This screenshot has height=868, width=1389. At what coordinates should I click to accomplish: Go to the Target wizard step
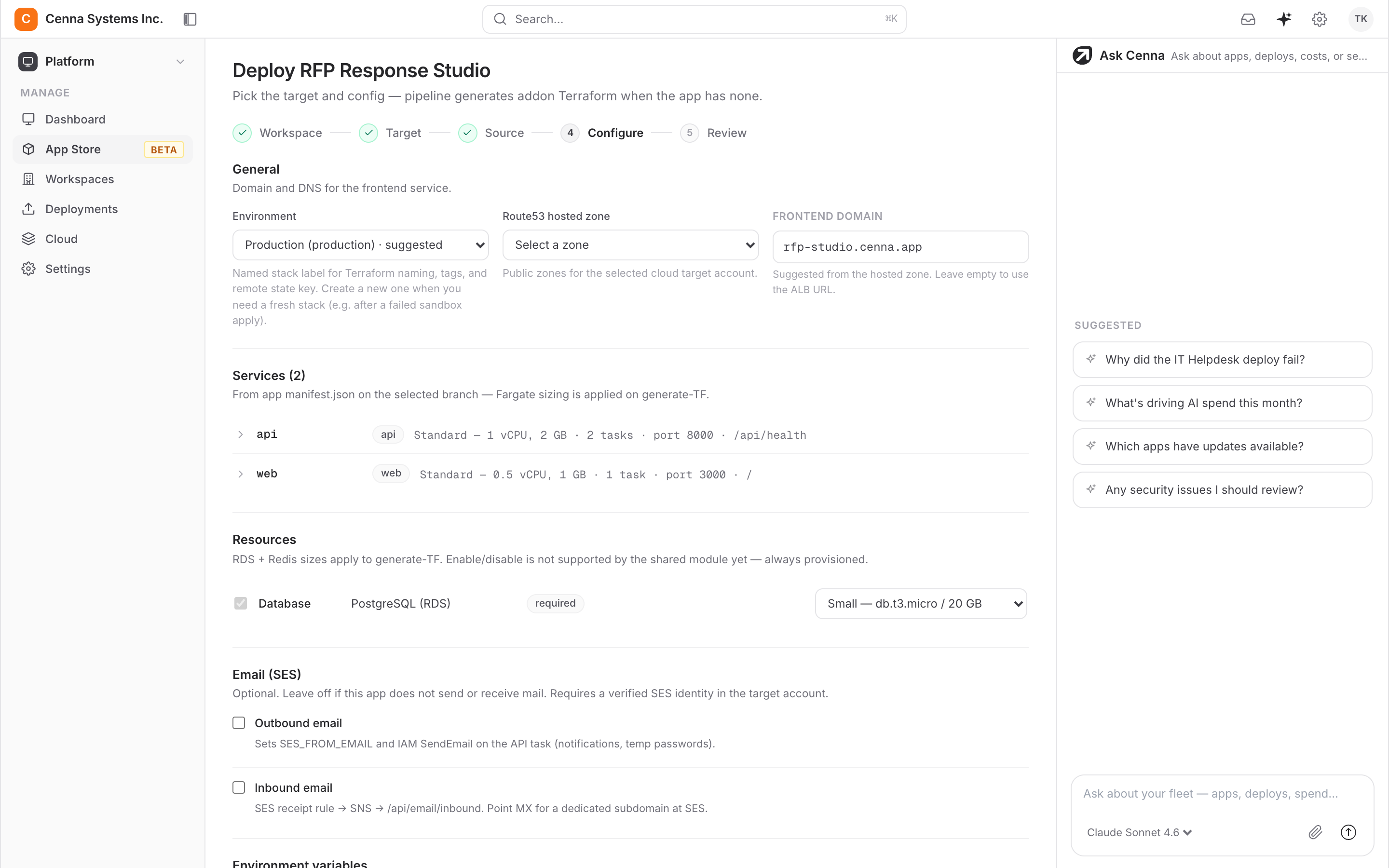click(x=390, y=133)
